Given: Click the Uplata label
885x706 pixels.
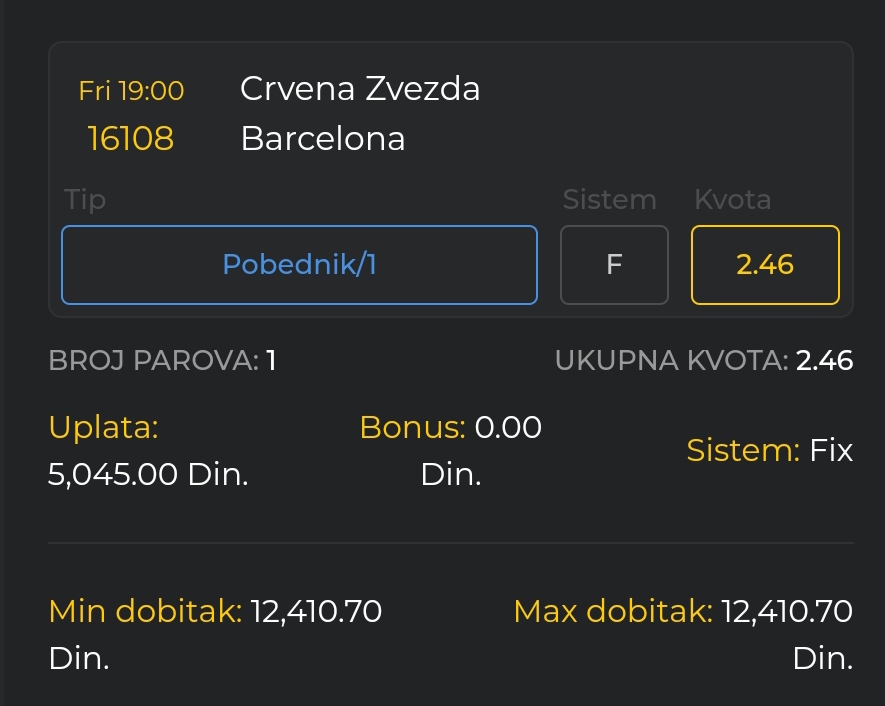Looking at the screenshot, I should [x=103, y=427].
